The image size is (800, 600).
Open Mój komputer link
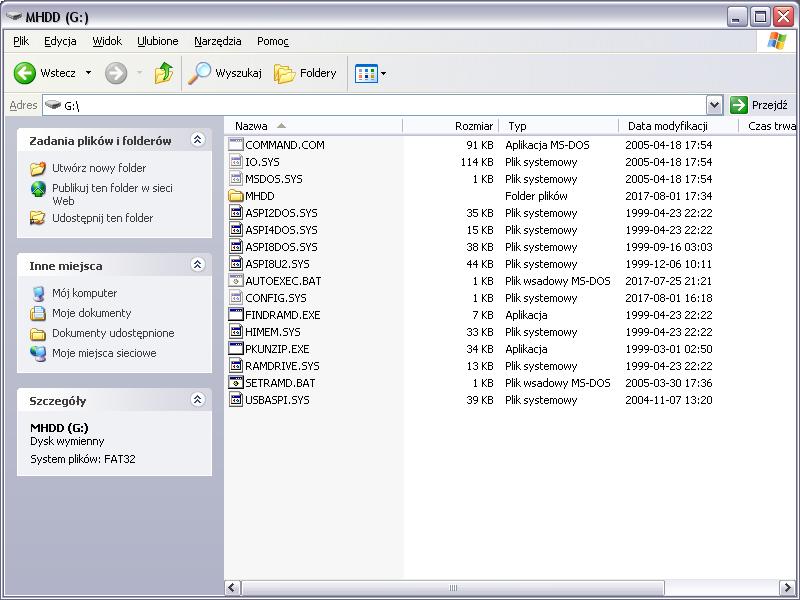pyautogui.click(x=84, y=293)
